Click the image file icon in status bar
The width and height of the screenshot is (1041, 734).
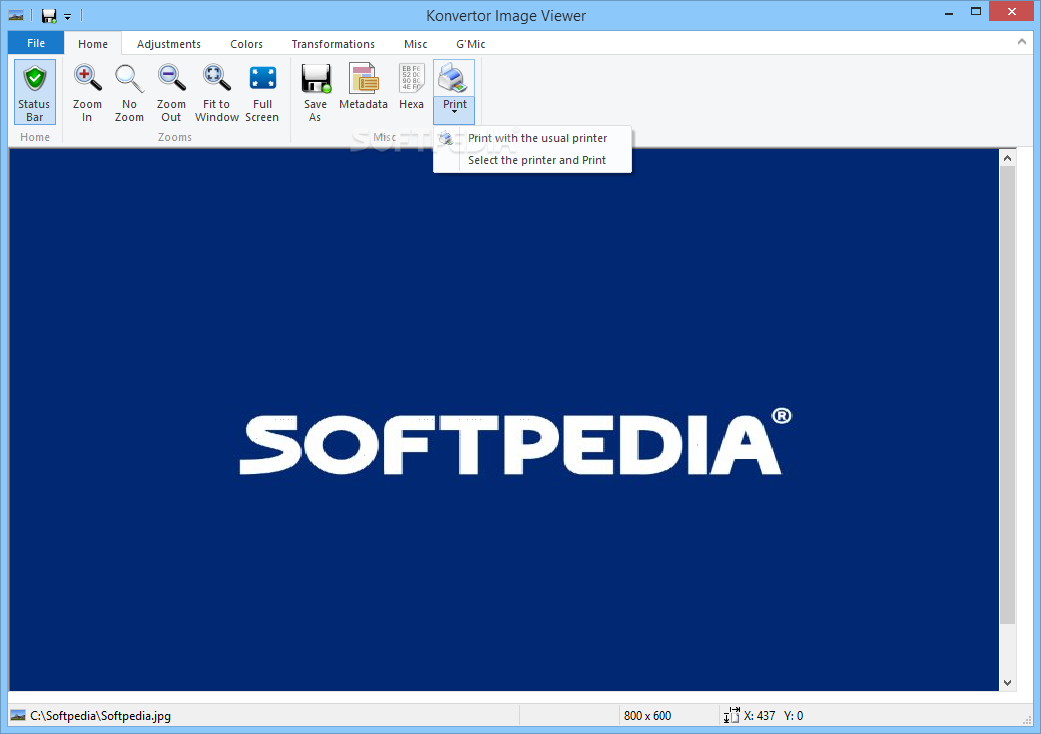pos(19,715)
